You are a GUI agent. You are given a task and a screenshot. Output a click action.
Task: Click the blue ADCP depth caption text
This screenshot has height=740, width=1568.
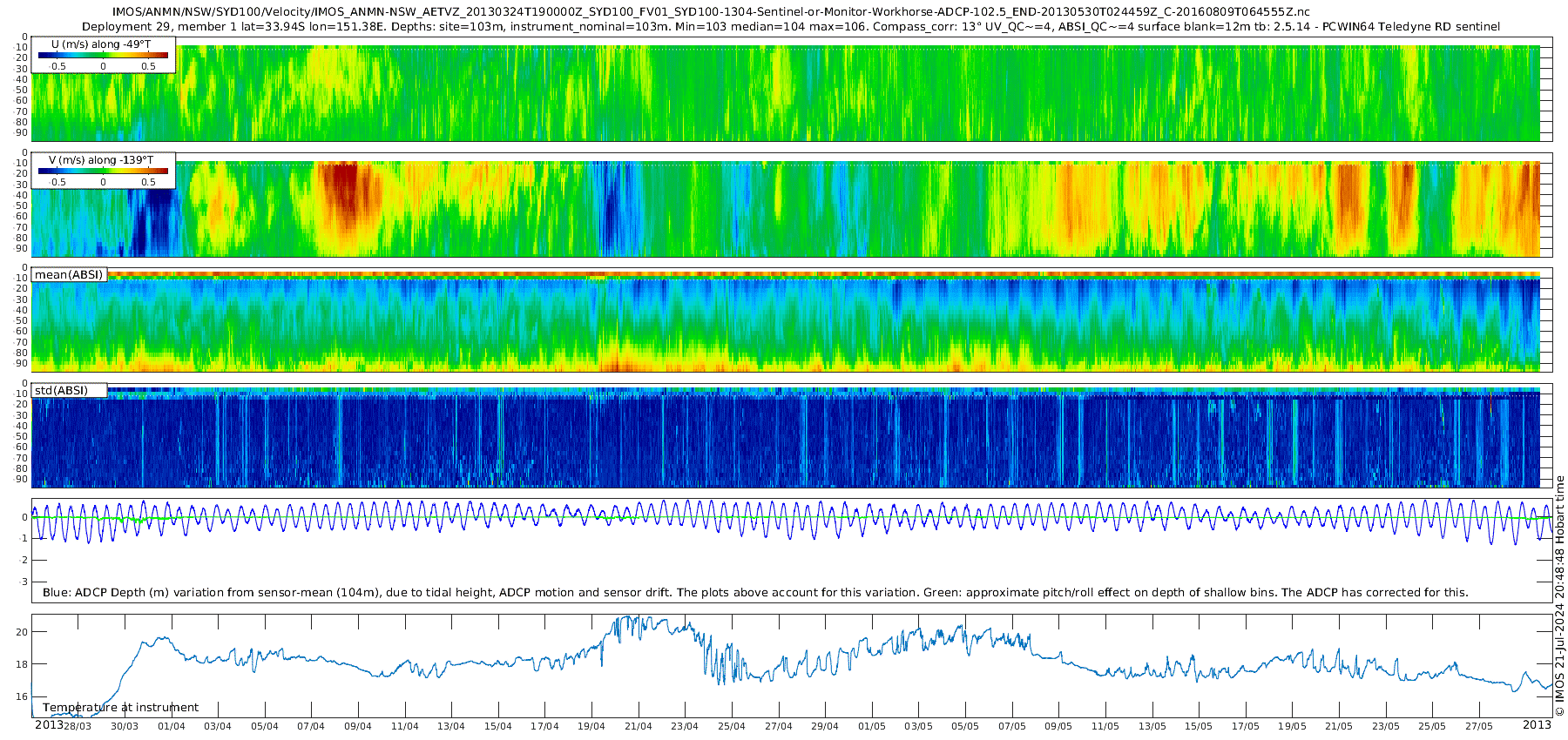tap(755, 592)
